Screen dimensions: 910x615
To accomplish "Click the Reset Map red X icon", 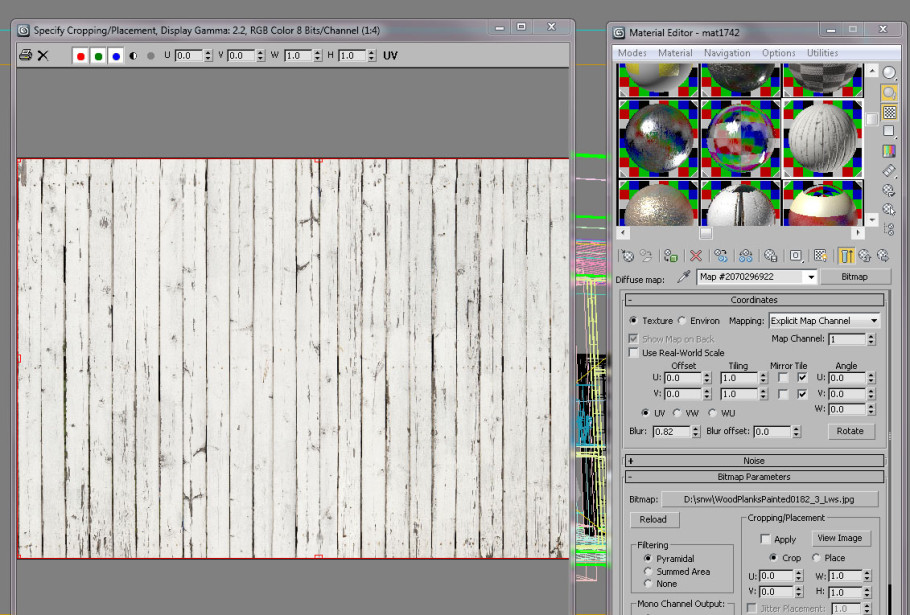I will pos(696,256).
